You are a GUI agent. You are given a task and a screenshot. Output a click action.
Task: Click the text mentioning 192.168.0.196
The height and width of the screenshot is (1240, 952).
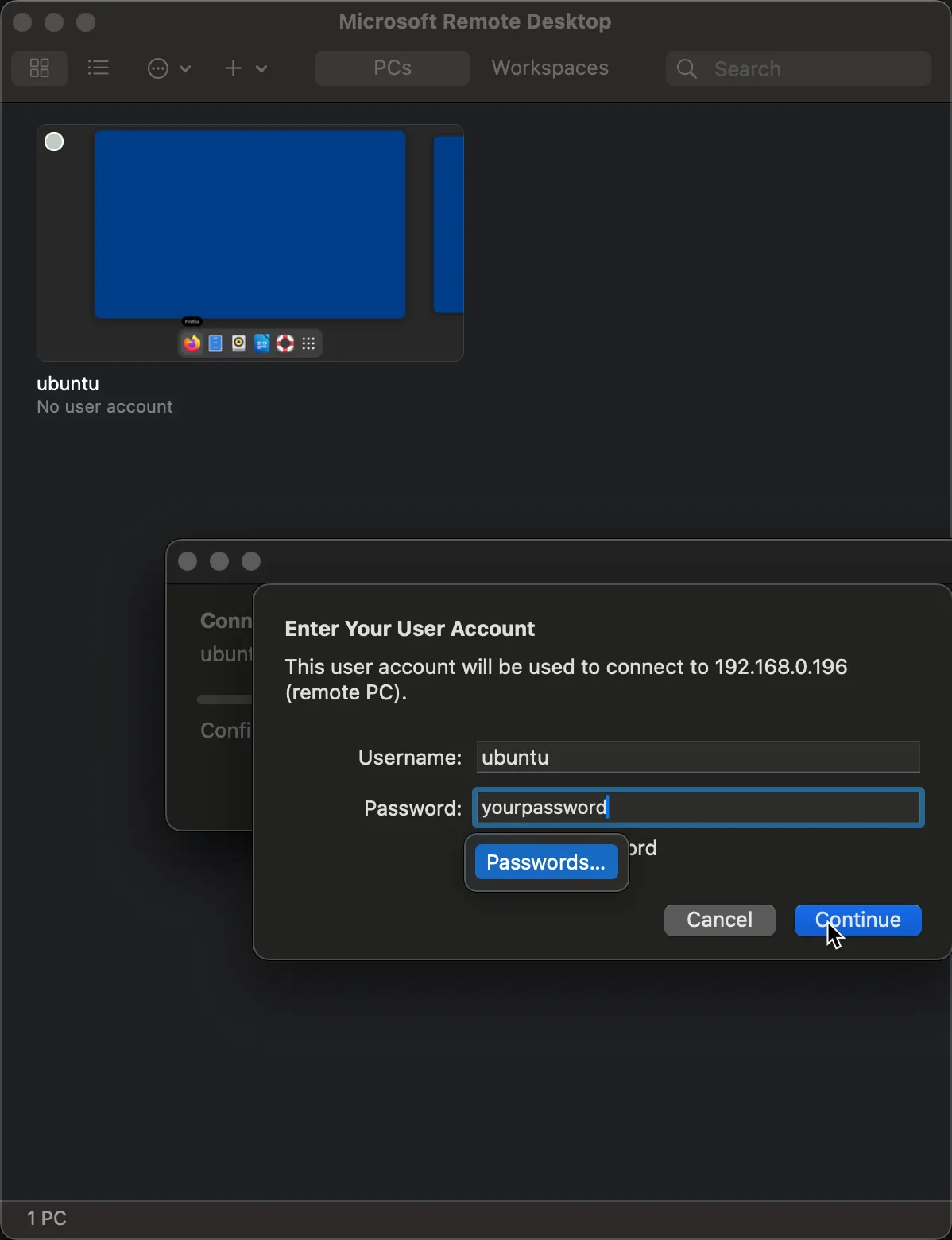(x=566, y=680)
